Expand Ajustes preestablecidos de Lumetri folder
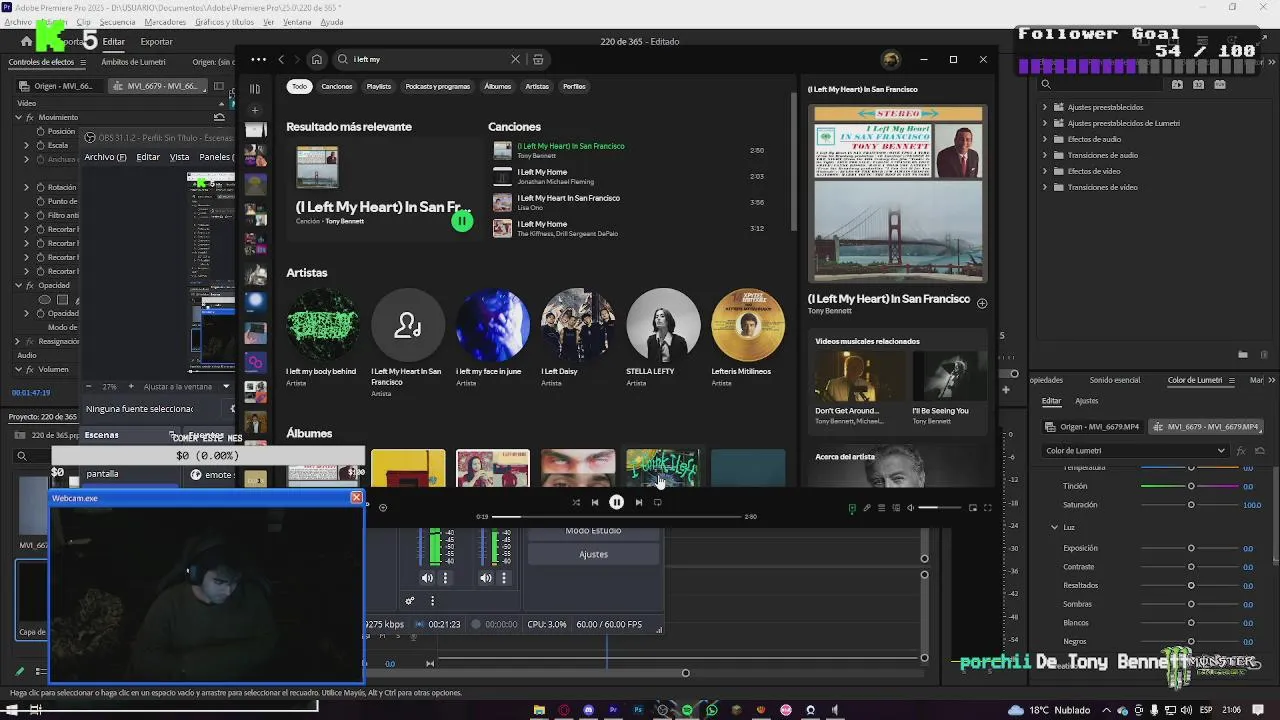This screenshot has width=1280, height=720. [1045, 123]
